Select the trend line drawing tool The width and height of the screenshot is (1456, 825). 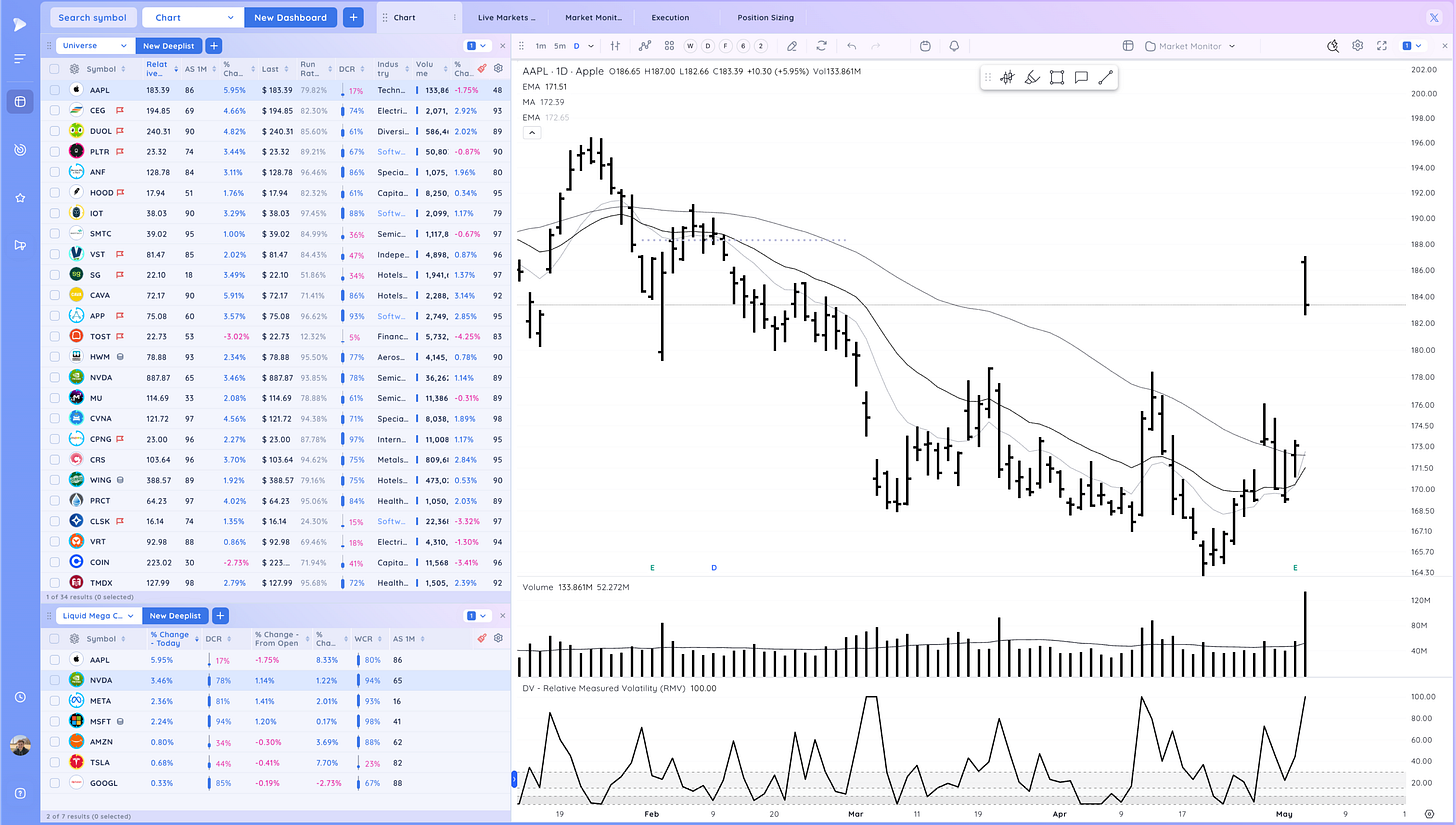click(1105, 77)
